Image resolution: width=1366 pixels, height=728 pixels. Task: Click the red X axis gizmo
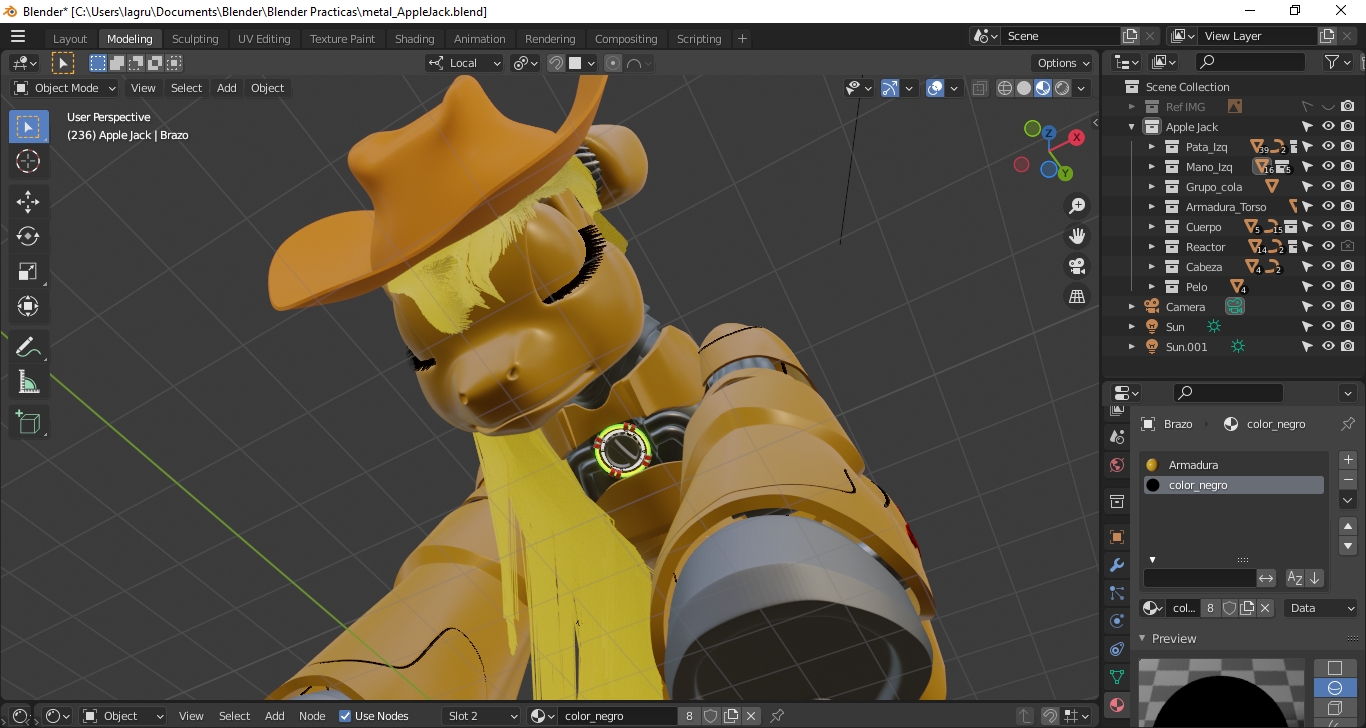pos(1077,137)
